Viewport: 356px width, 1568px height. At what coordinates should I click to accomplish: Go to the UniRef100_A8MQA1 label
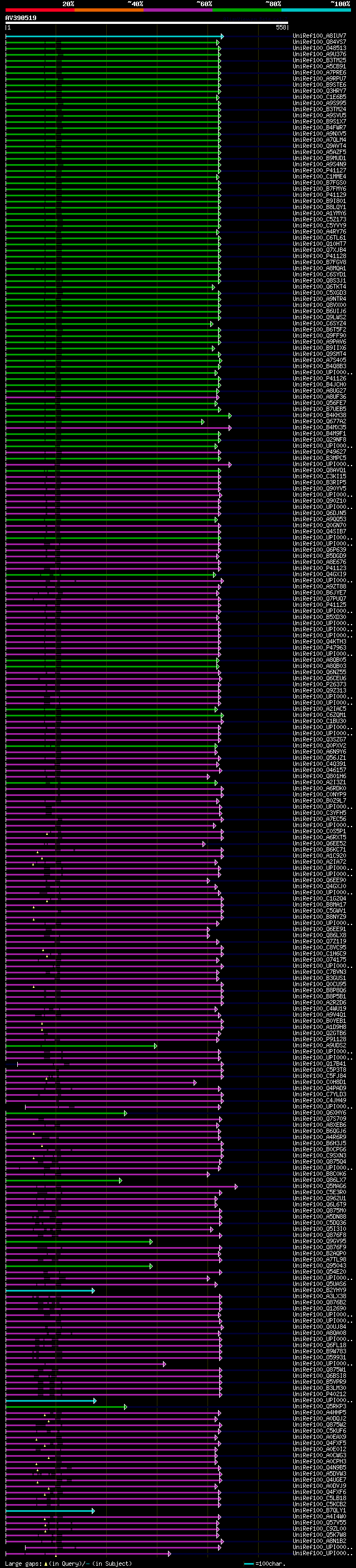click(319, 269)
